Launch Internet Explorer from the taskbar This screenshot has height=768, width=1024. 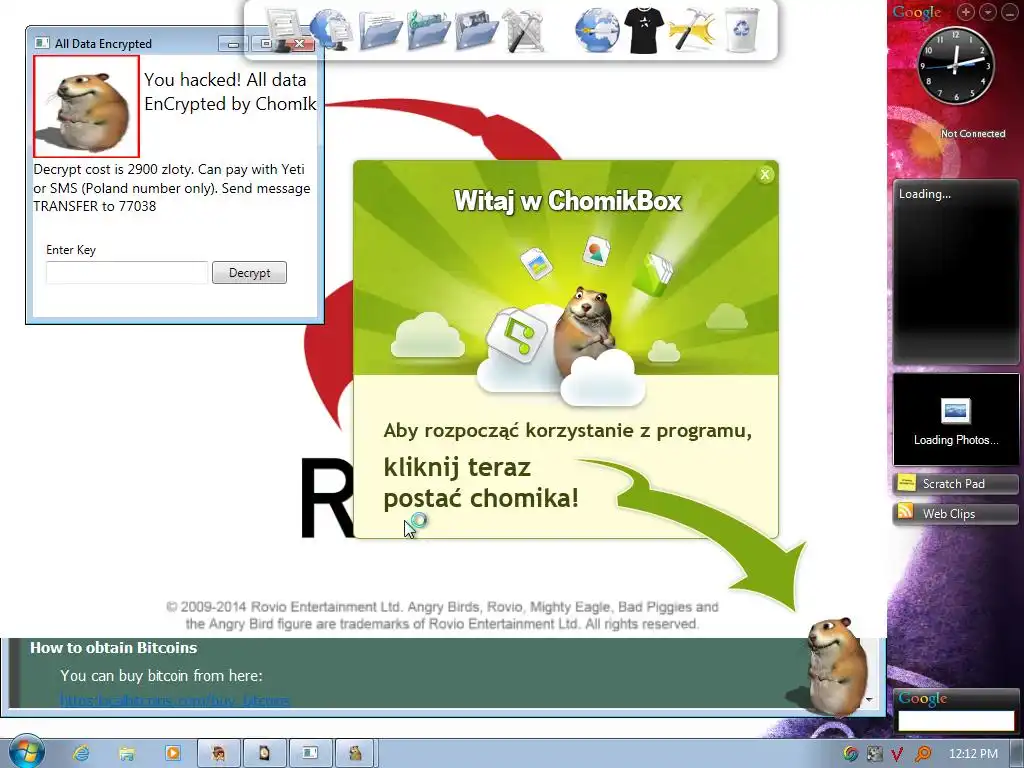coord(81,753)
